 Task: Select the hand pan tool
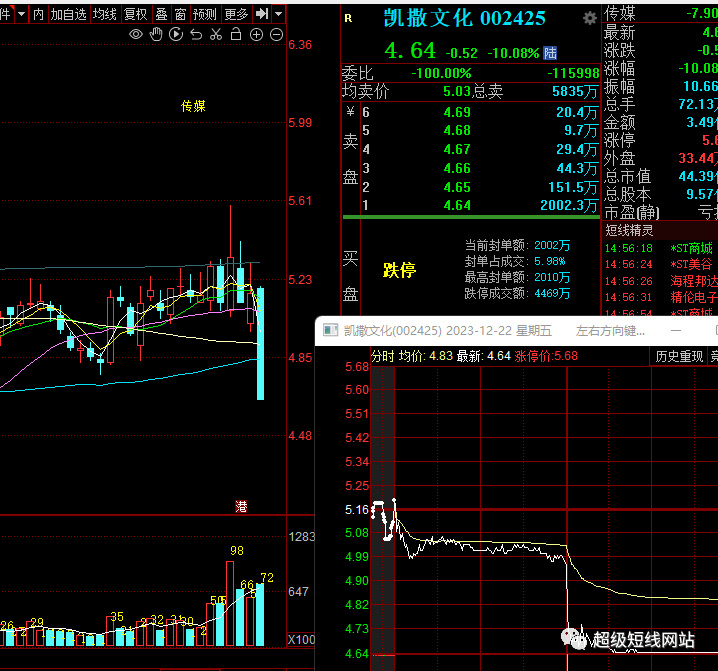point(156,34)
